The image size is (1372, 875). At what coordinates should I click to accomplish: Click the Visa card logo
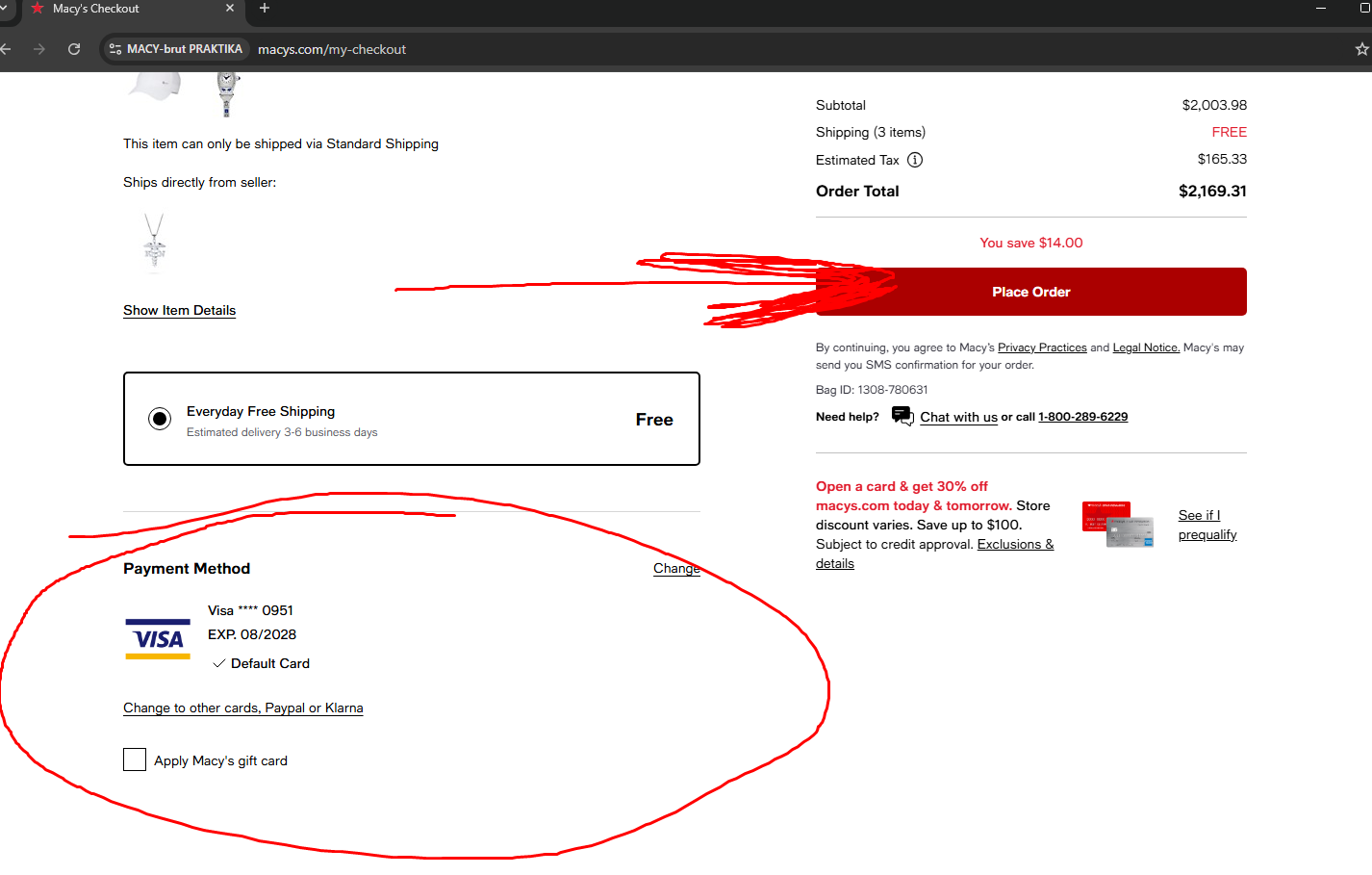pyautogui.click(x=158, y=639)
